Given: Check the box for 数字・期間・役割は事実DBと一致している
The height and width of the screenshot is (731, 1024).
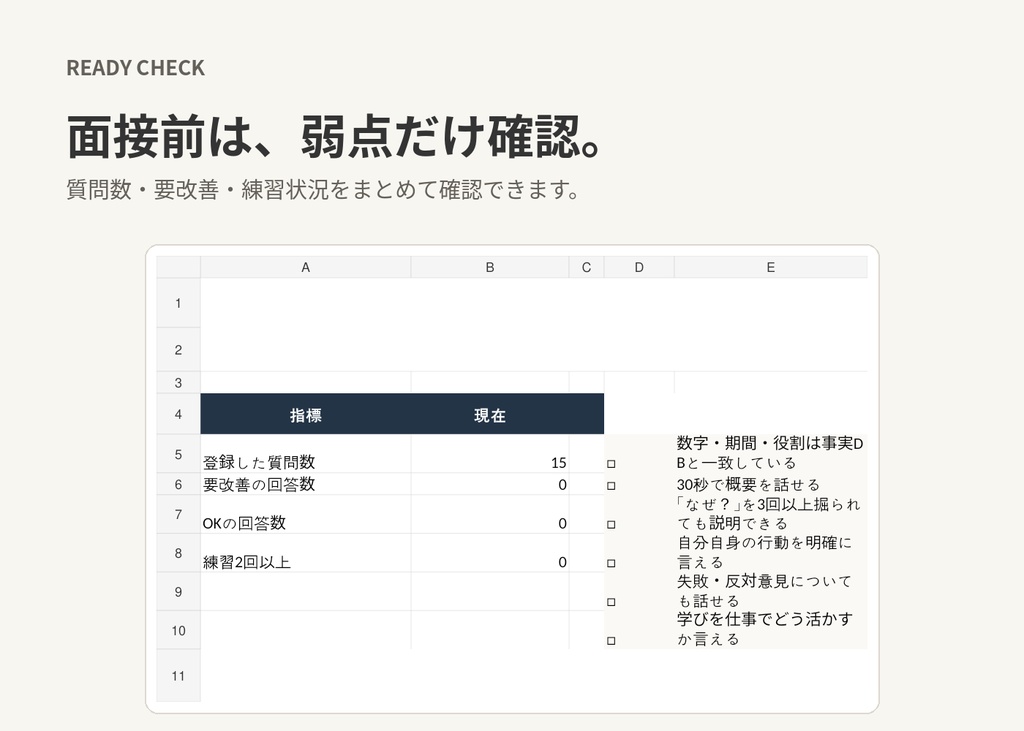Looking at the screenshot, I should [x=611, y=464].
